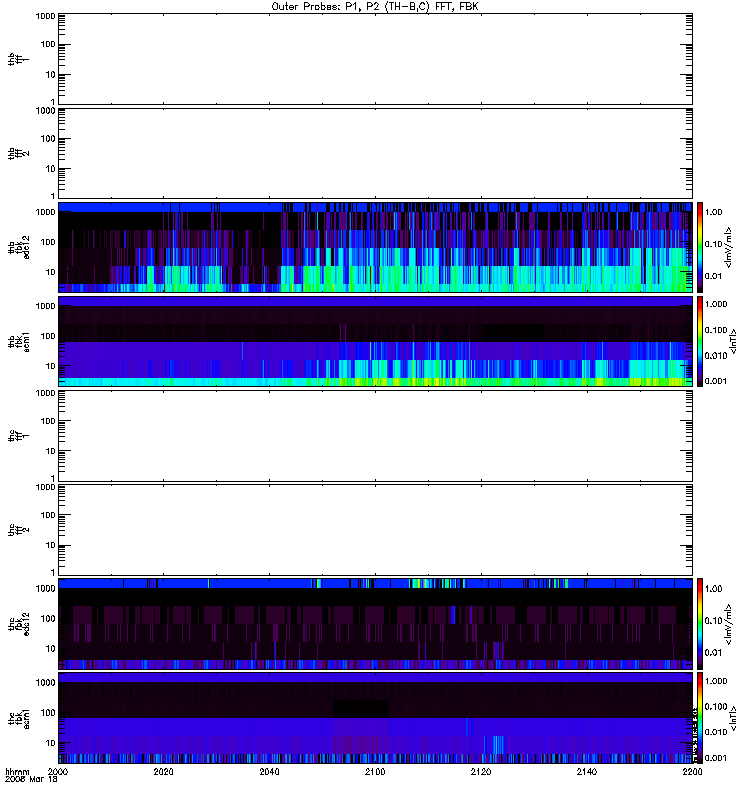Click the '2008 Mar 18' date label
Screen dimensions: 750x800
pos(31,779)
